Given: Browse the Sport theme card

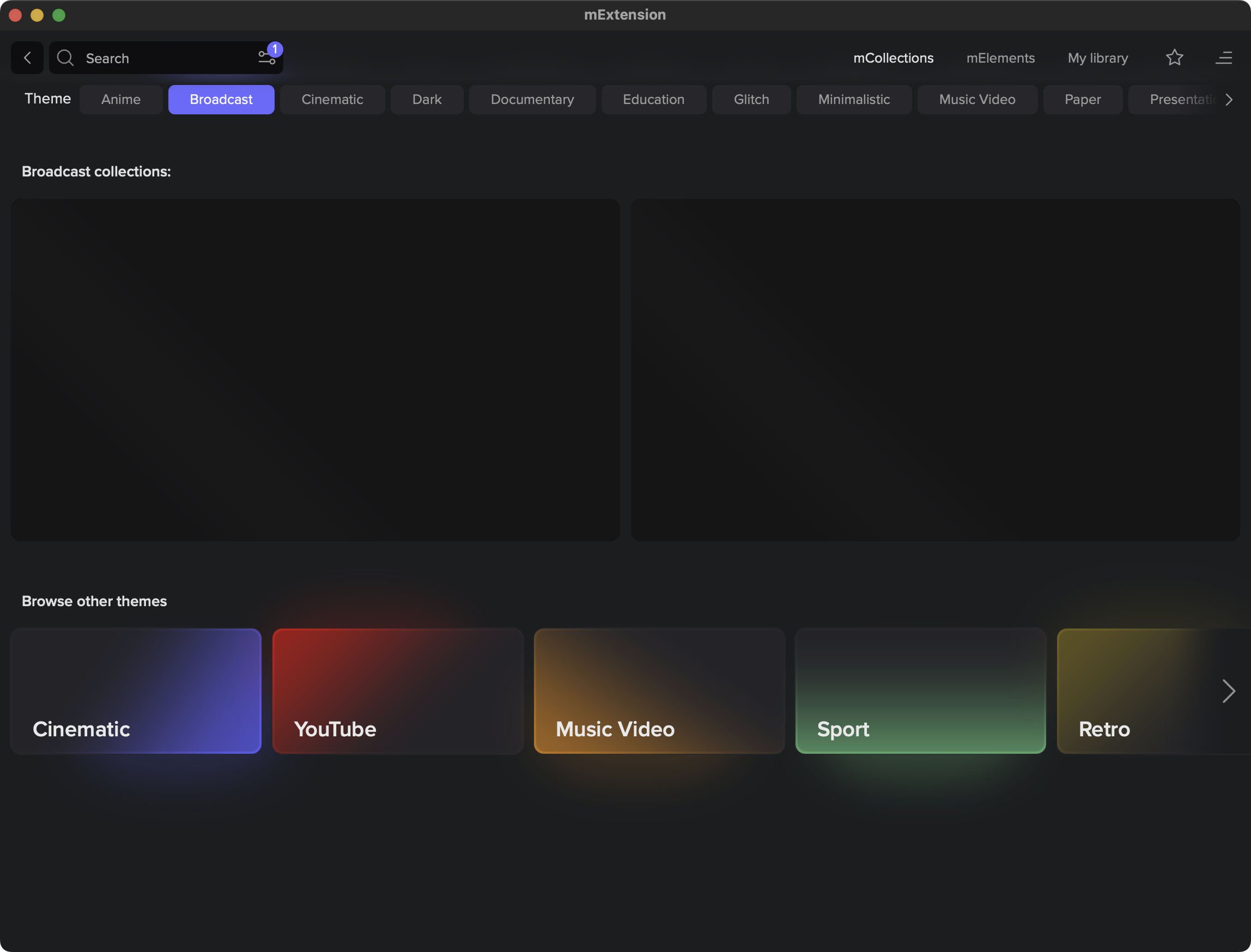Looking at the screenshot, I should coord(920,691).
